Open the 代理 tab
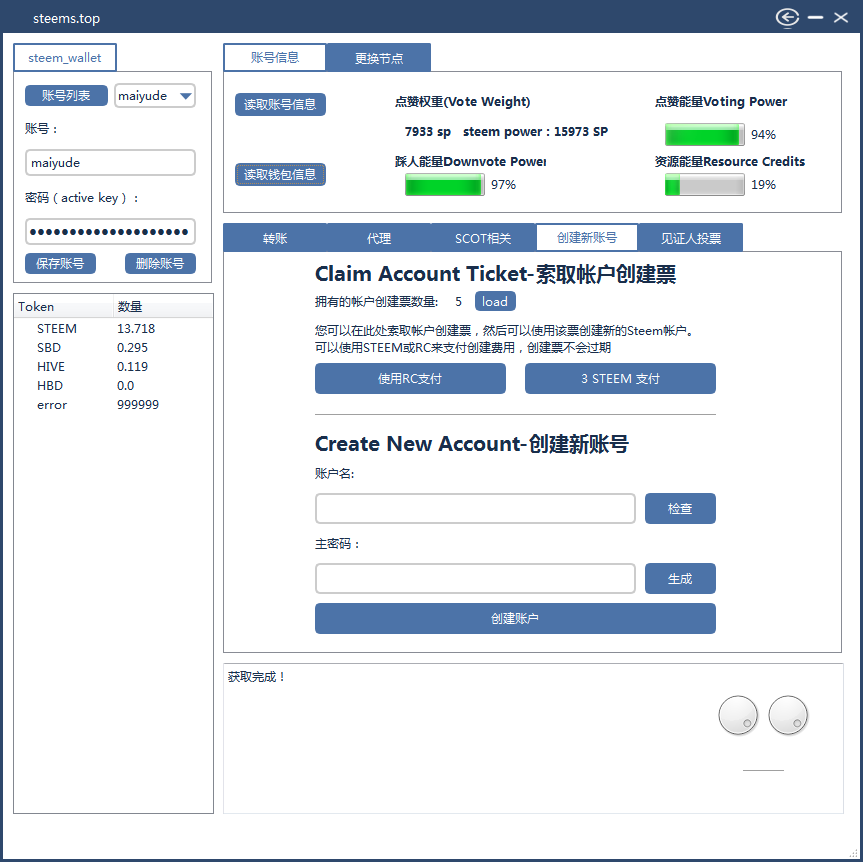863x862 pixels. pyautogui.click(x=379, y=238)
